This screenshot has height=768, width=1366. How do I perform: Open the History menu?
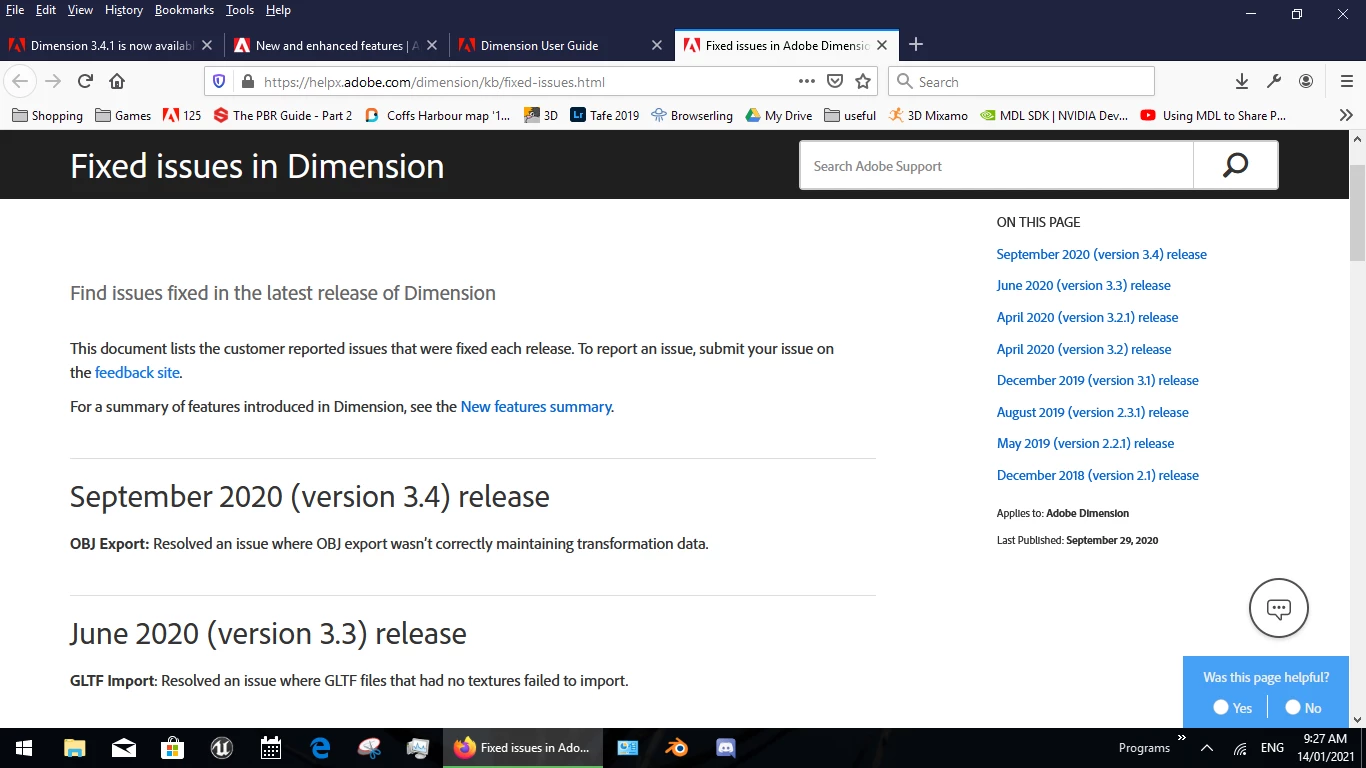coord(124,10)
